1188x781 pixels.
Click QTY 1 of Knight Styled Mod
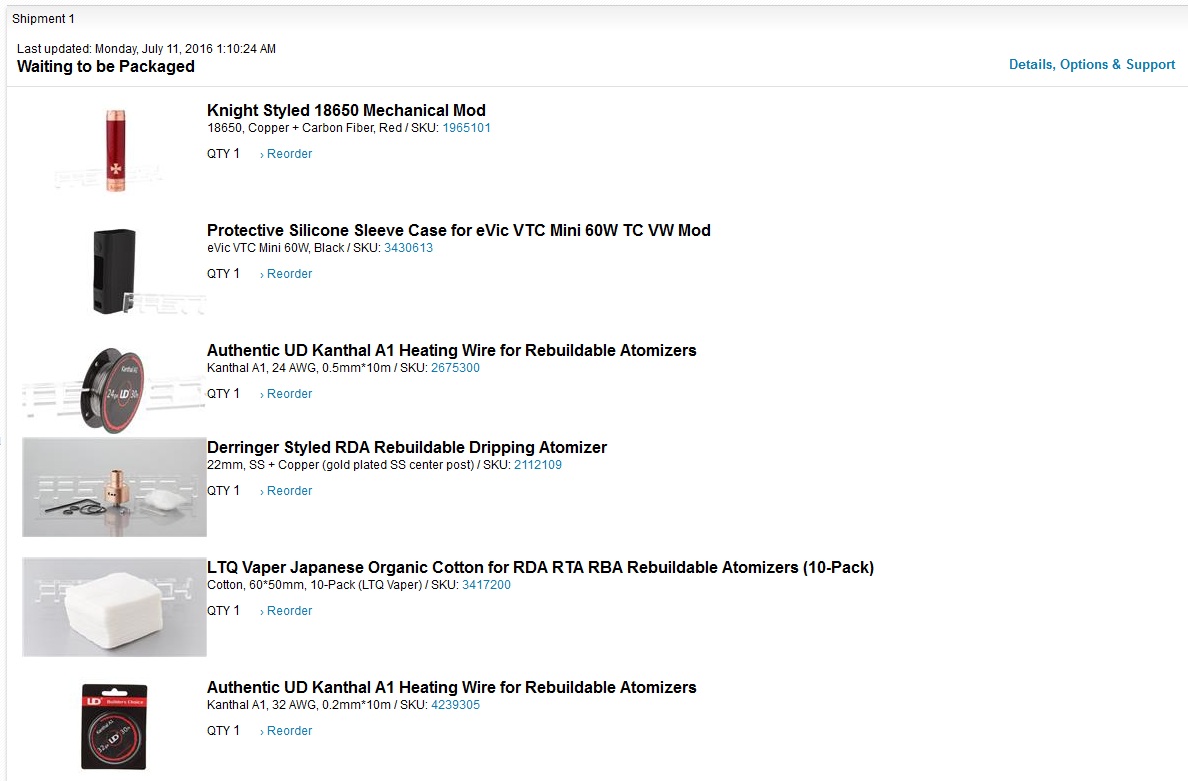224,154
